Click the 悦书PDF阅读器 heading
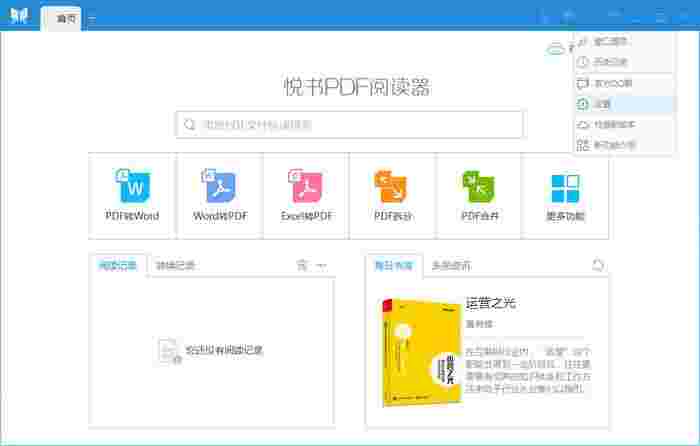Screen dimensions: 700x446 [x=357, y=87]
